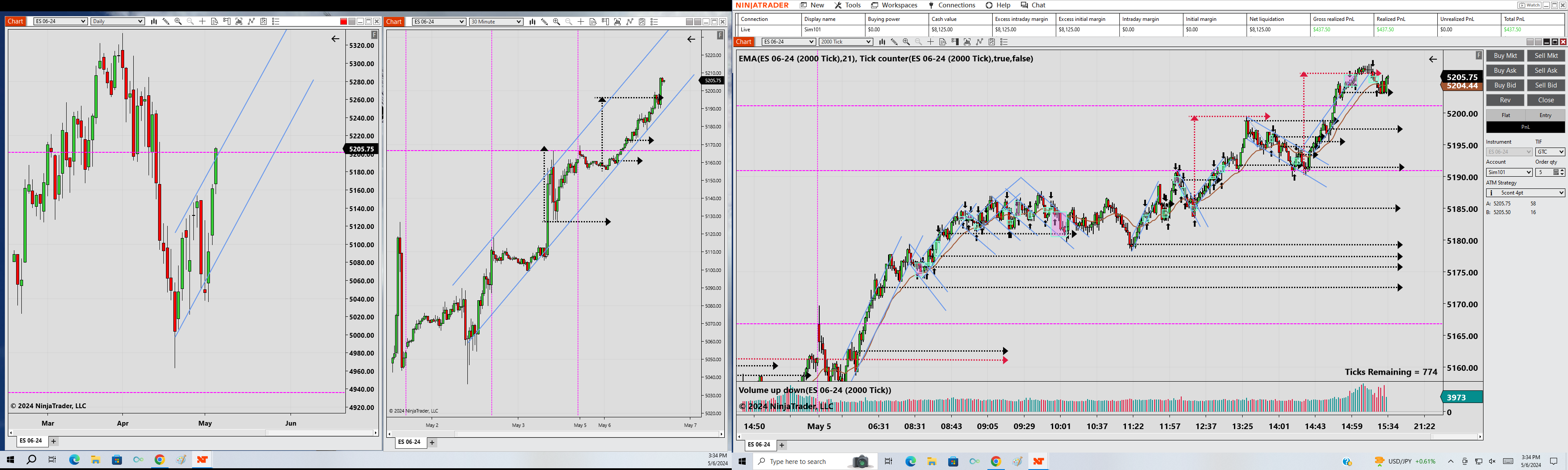1568x470 pixels.
Task: Click the Windows search box in the right taskbar
Action: click(x=814, y=462)
